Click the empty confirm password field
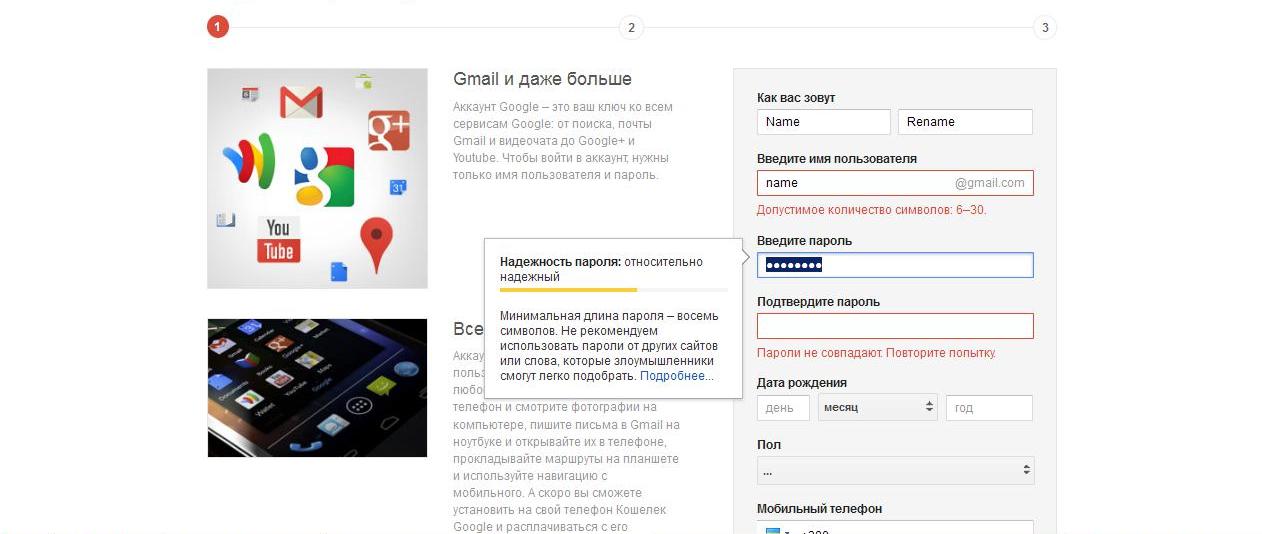Image resolution: width=1262 pixels, height=534 pixels. click(895, 326)
